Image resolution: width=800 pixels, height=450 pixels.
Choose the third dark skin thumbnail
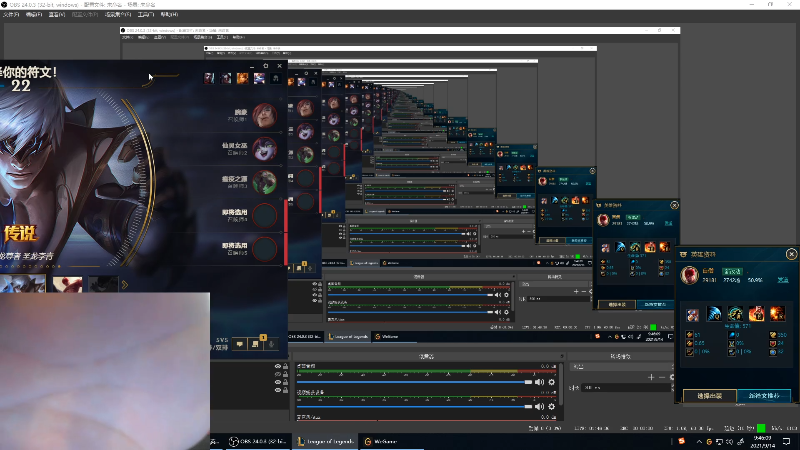(103, 284)
